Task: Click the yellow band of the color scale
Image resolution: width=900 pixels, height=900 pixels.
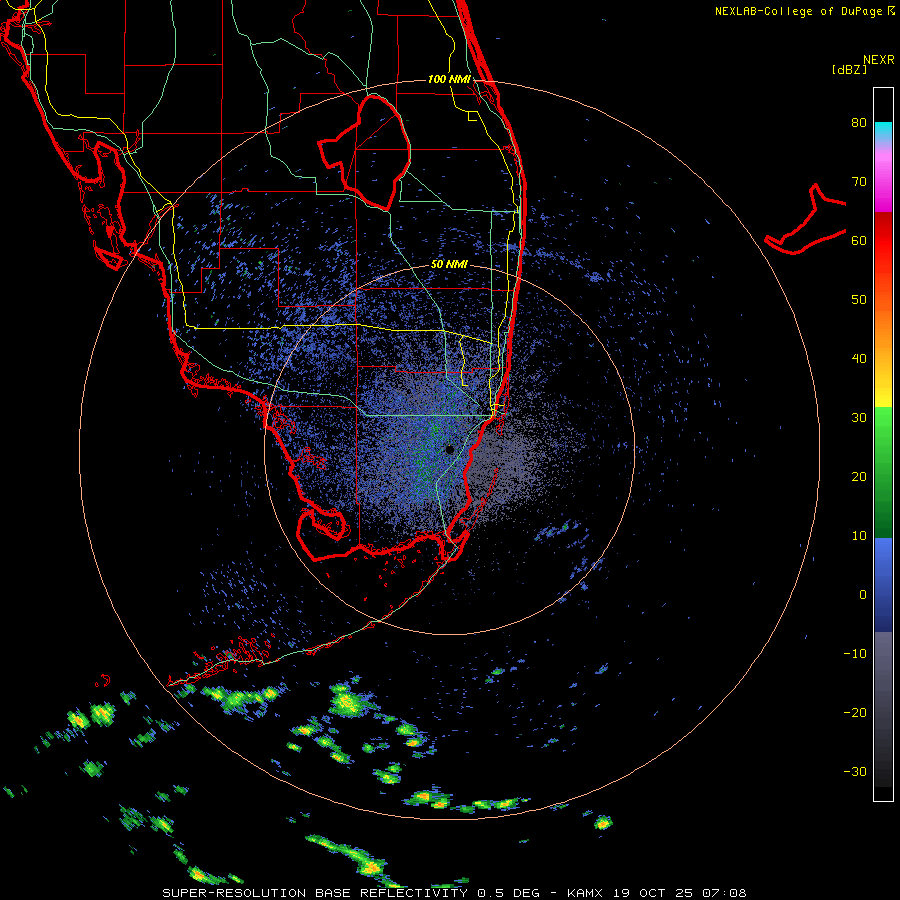Action: point(883,396)
